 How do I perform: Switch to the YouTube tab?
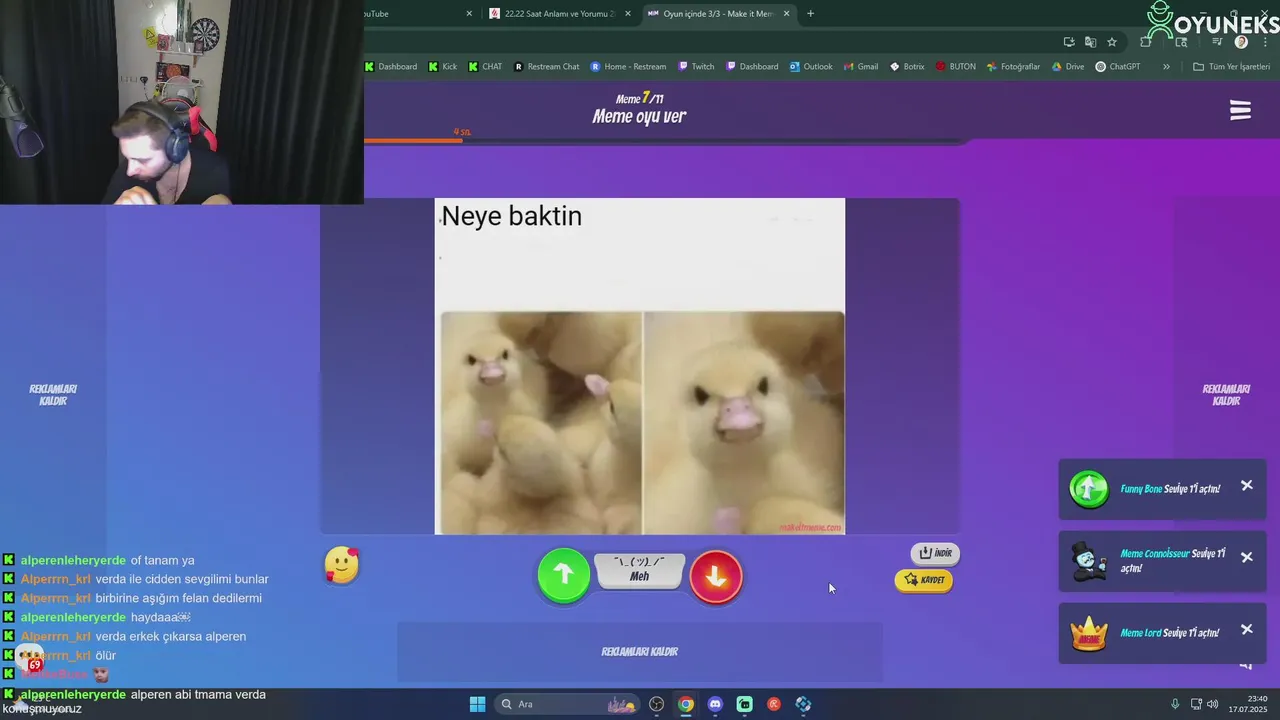(420, 14)
